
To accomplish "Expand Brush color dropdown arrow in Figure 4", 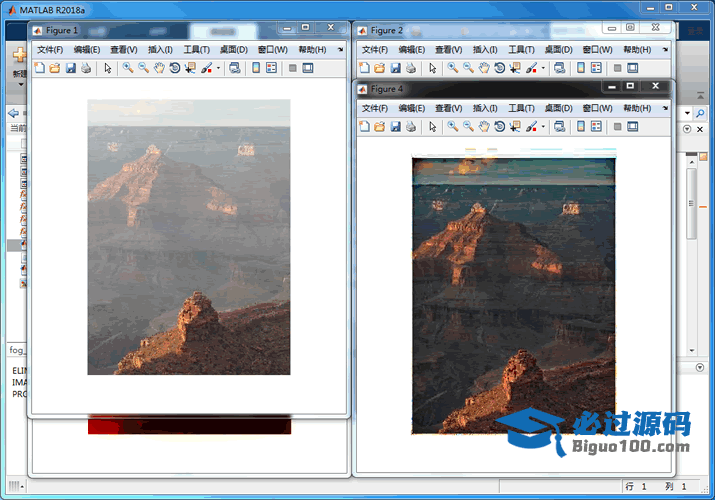I will pos(543,127).
